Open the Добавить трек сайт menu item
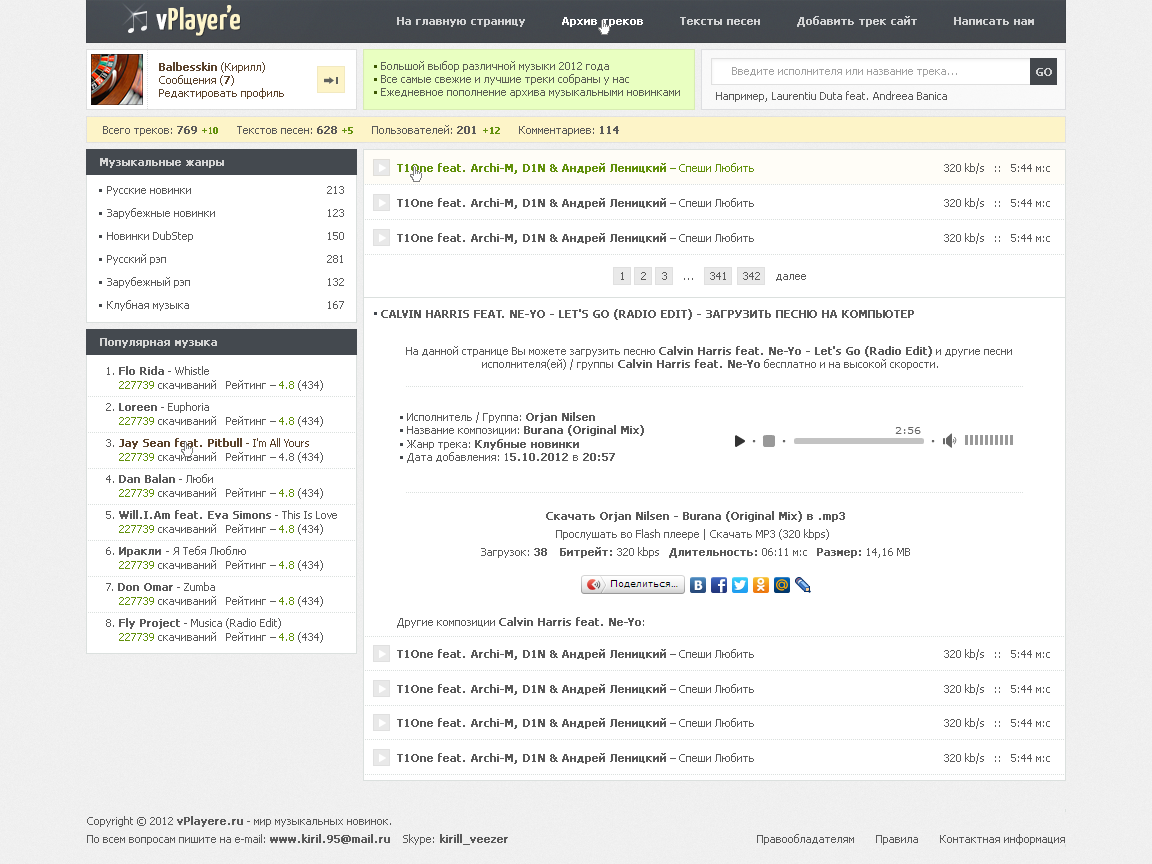The width and height of the screenshot is (1152, 864). (857, 21)
